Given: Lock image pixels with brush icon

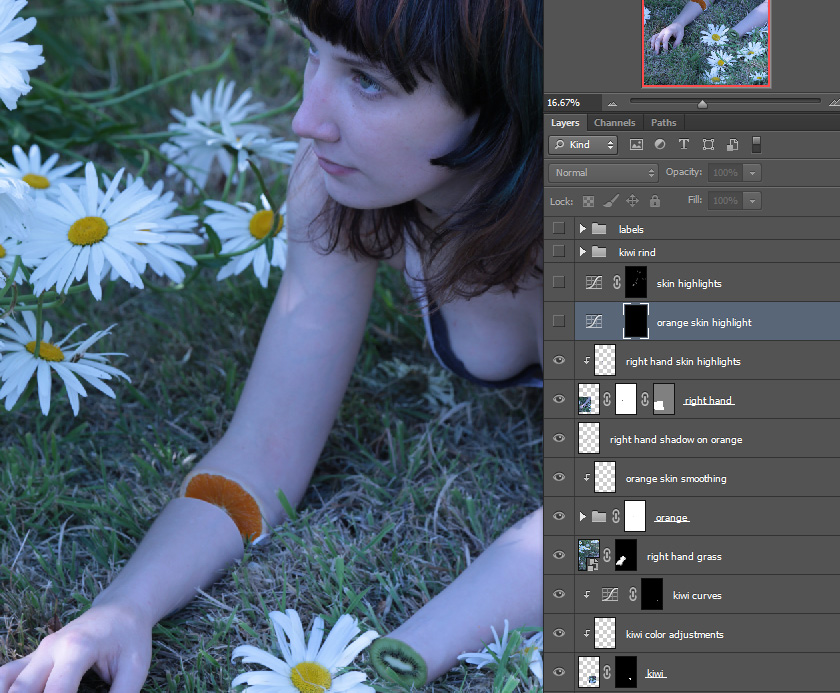Looking at the screenshot, I should [611, 201].
